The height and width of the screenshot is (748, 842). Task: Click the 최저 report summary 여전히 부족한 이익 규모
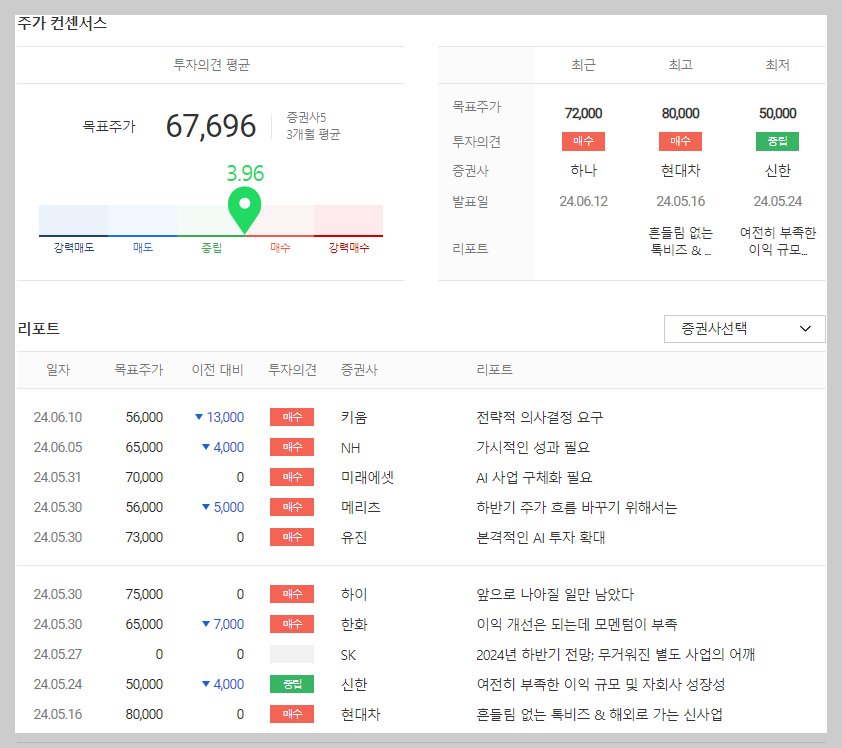coord(778,241)
